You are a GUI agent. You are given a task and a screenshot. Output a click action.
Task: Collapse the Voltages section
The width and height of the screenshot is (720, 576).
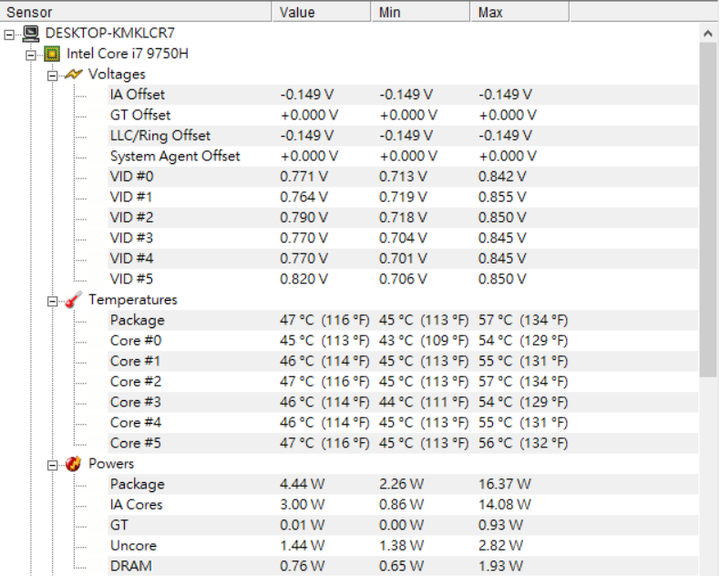point(53,75)
